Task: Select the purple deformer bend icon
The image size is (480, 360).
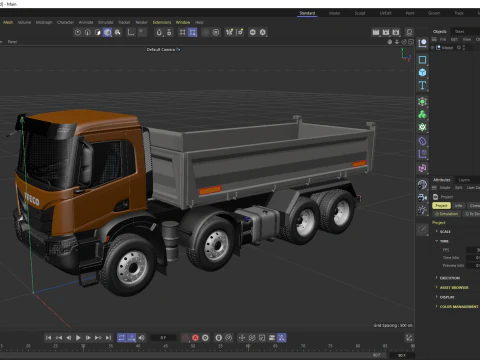Action: point(422,141)
